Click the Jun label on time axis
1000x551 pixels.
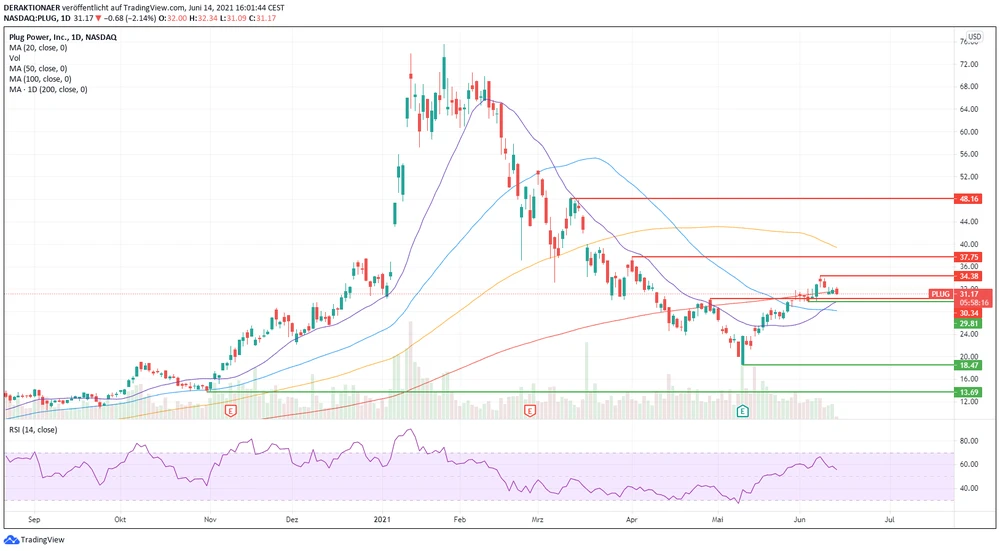800,520
